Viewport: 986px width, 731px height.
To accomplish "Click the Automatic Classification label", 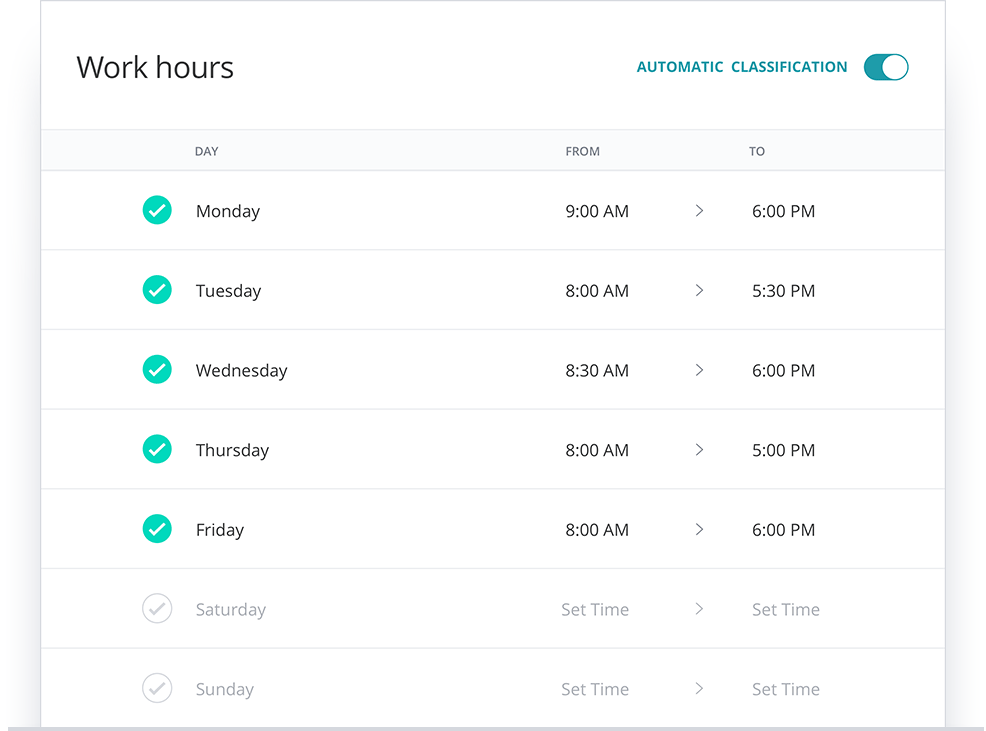I will pyautogui.click(x=742, y=67).
